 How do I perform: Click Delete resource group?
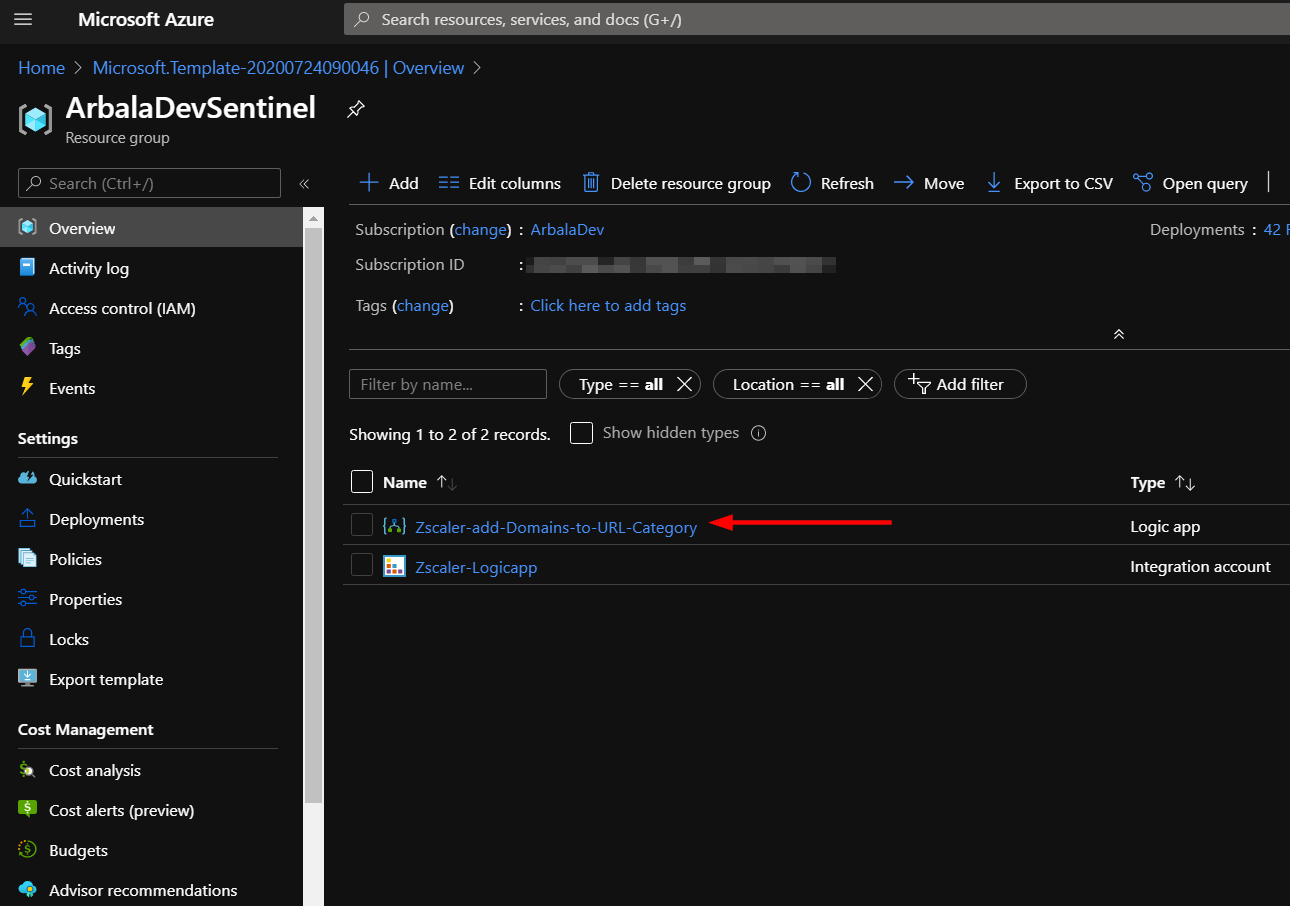pos(677,183)
